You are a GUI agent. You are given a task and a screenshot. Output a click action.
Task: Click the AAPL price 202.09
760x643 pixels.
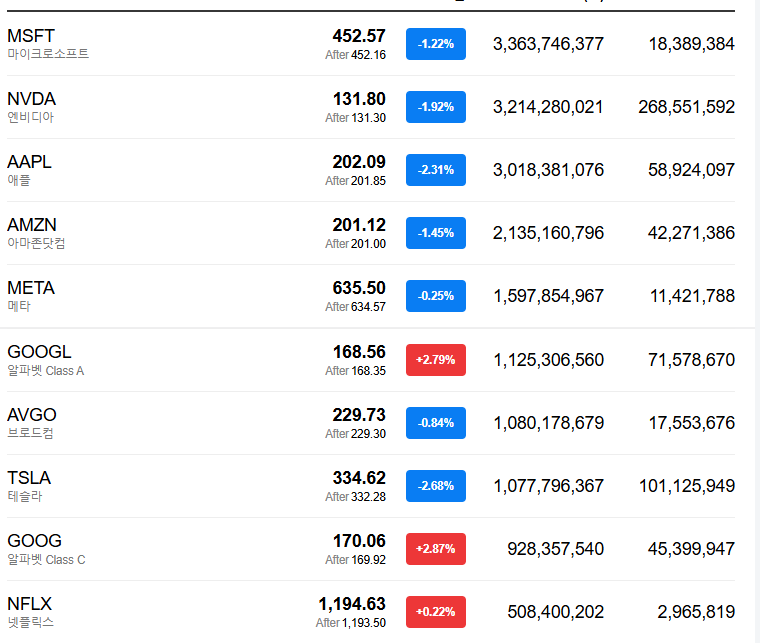tap(359, 162)
